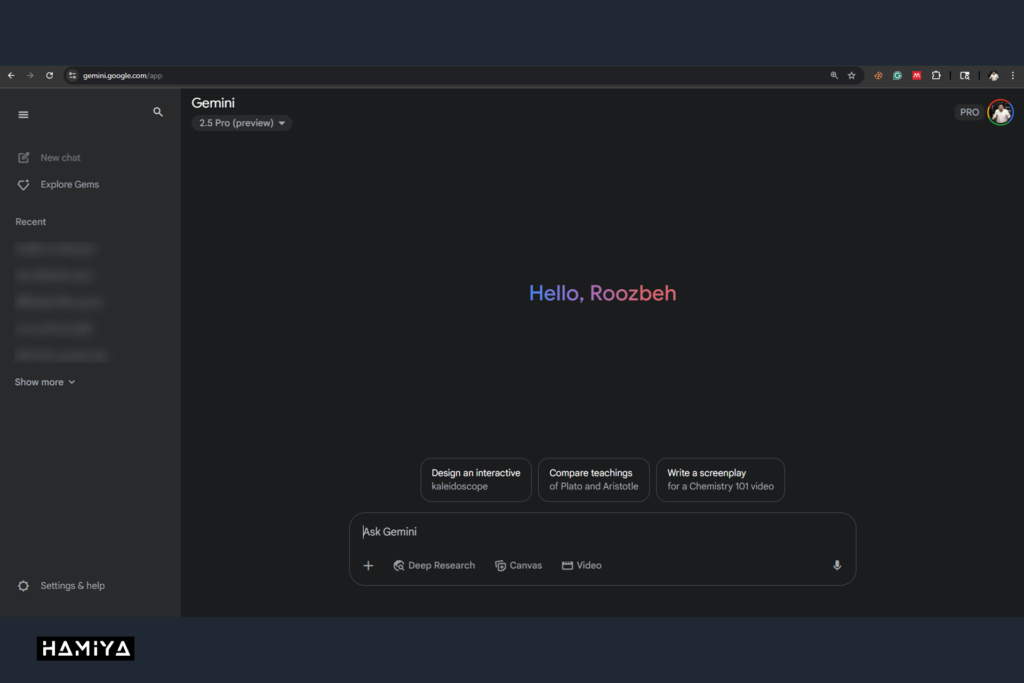Bookmark this page with the star icon
Viewport: 1024px width, 683px height.
[852, 76]
